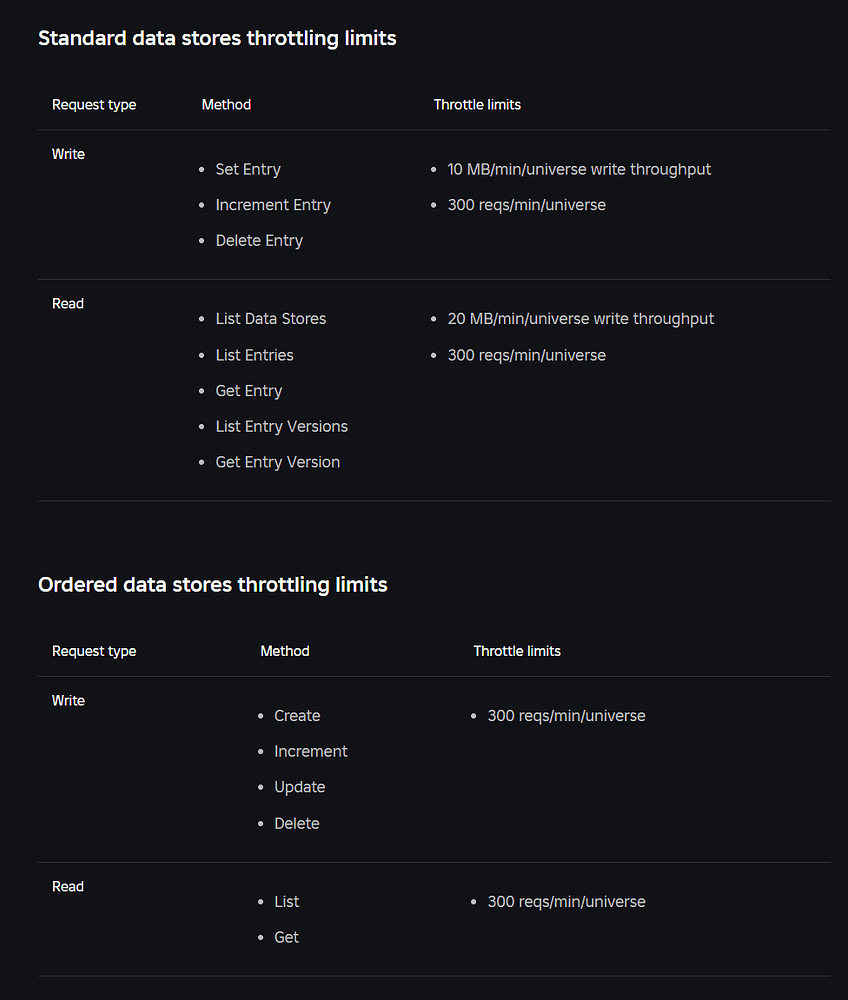Select 'Throttle limits' header in Standard table
Screen dimensions: 848x1000
tap(477, 105)
